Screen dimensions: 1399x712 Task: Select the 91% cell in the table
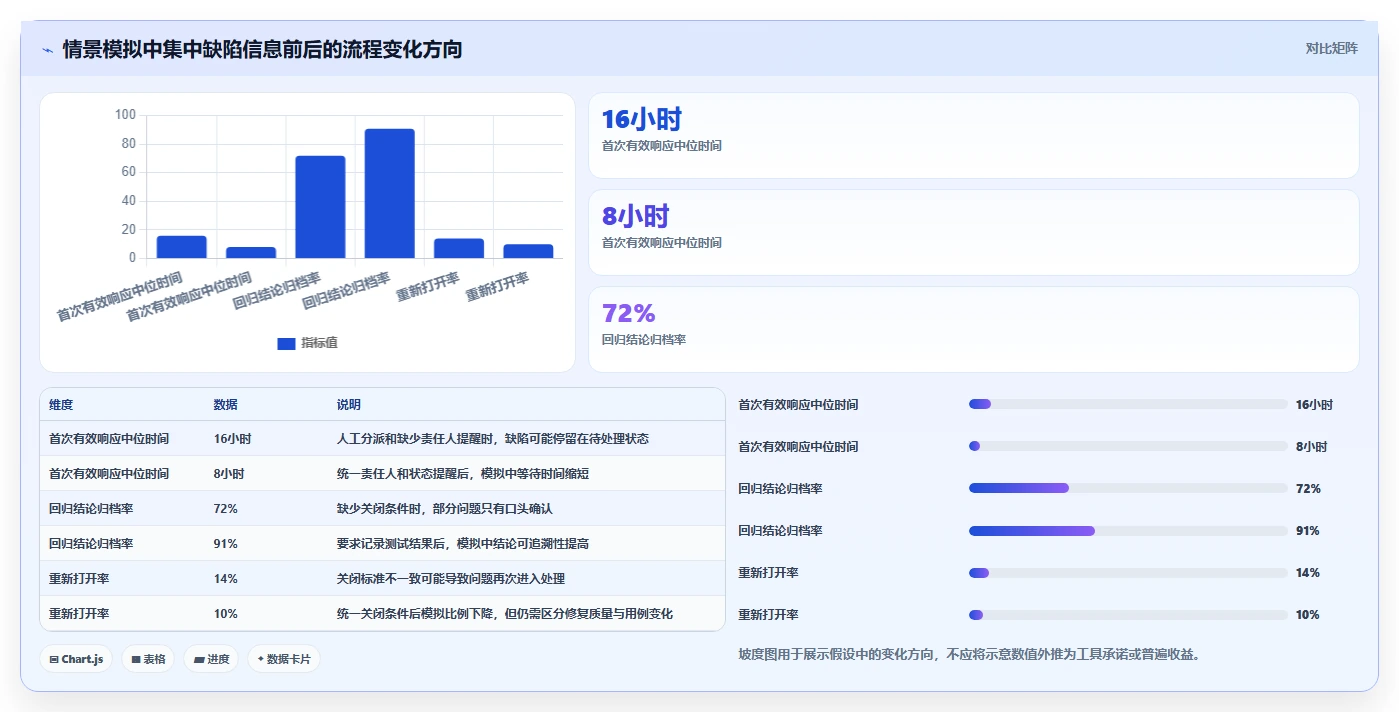click(225, 544)
